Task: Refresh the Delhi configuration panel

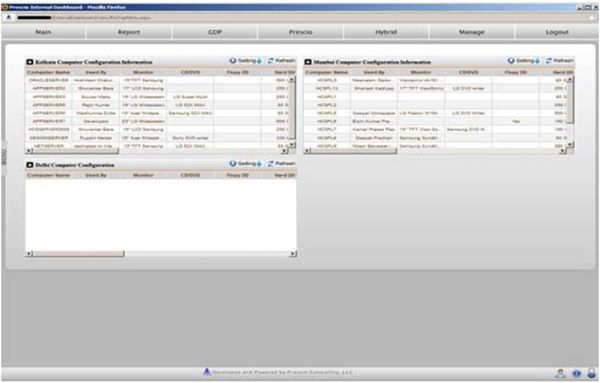Action: 281,164
